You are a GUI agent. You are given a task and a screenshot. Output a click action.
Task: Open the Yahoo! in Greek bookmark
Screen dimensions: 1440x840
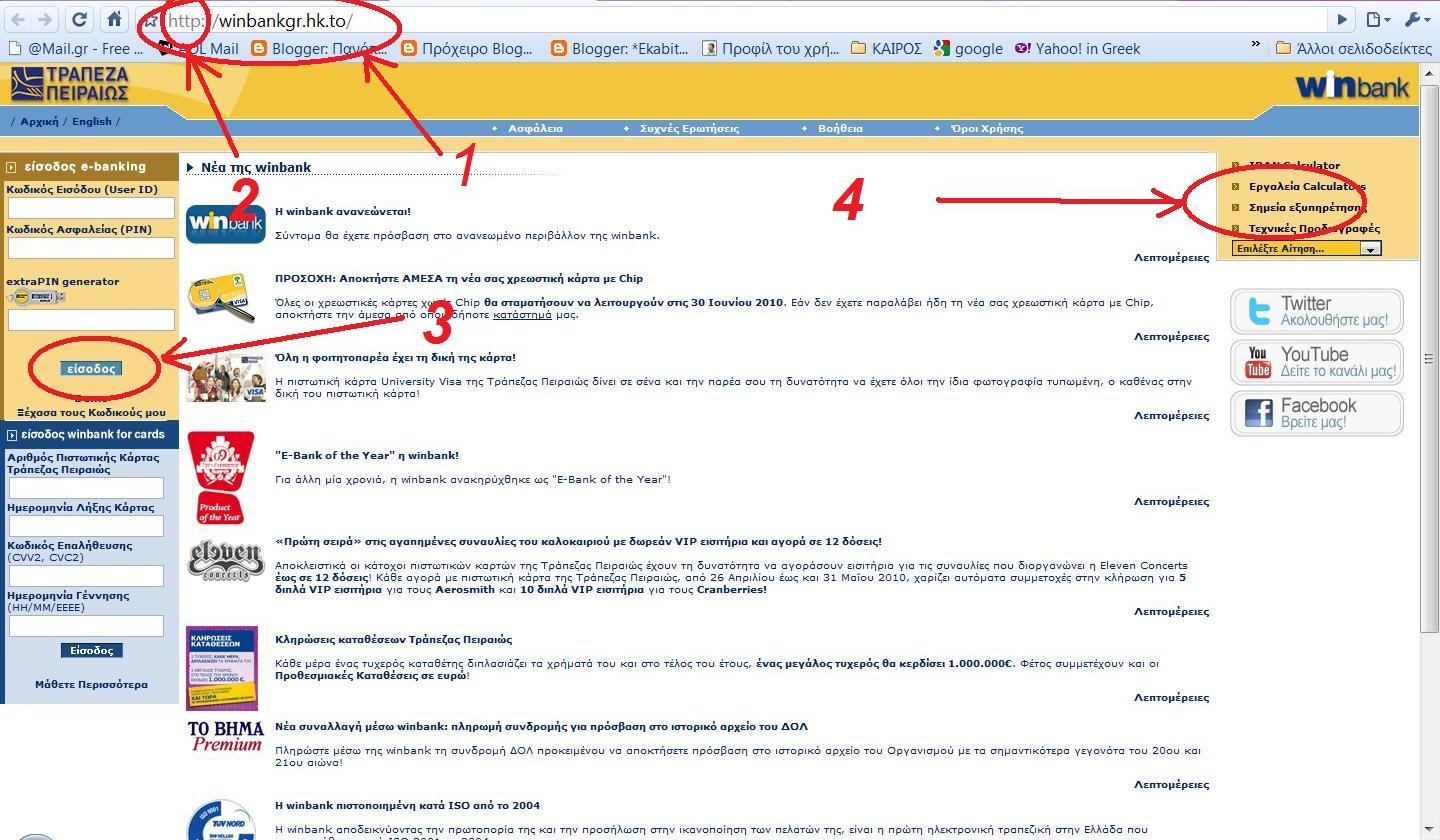coord(1078,48)
